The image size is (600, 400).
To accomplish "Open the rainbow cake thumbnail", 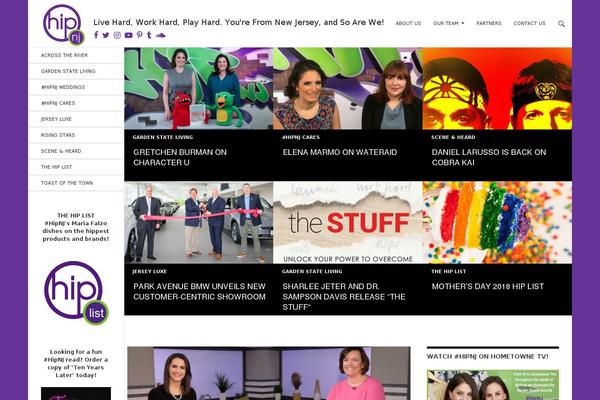I will click(x=497, y=222).
